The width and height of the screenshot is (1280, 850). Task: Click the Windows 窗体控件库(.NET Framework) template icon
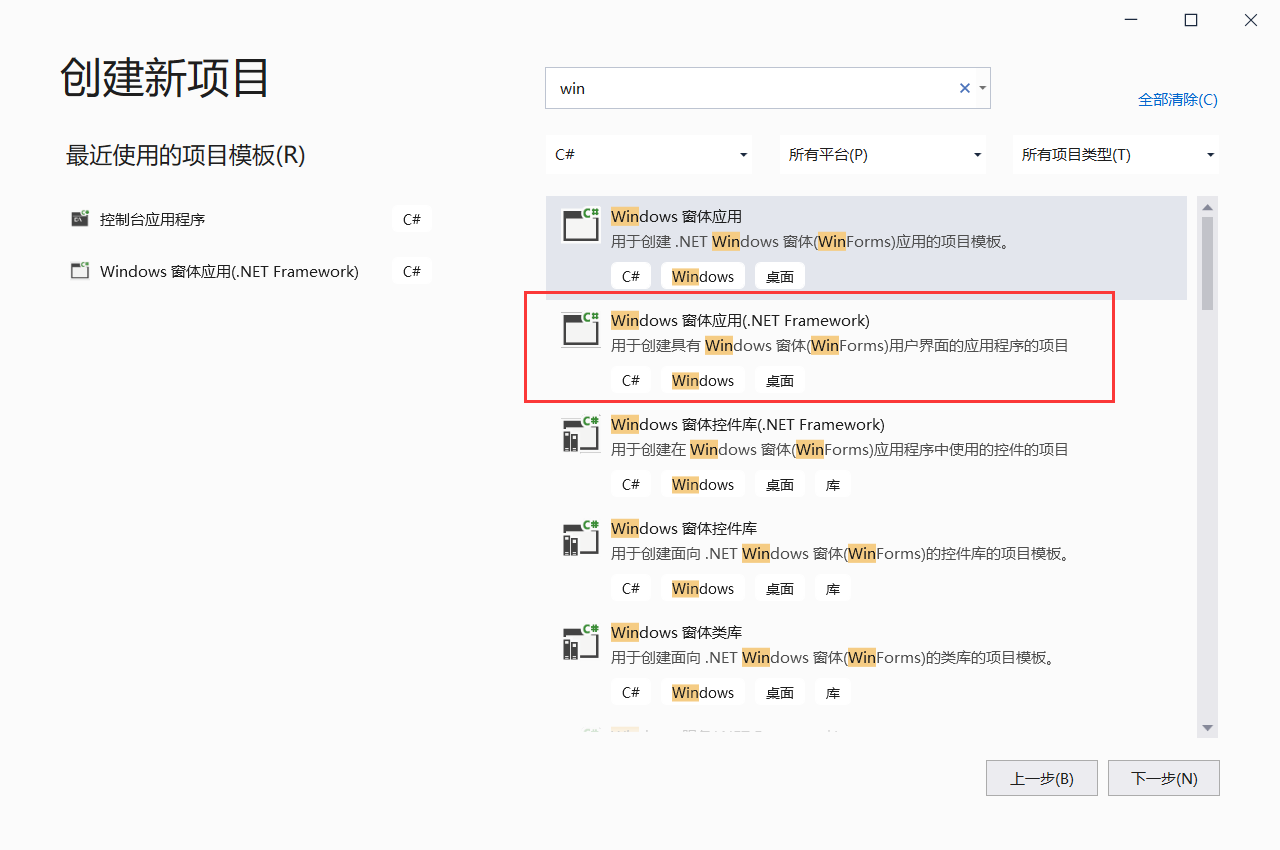[x=580, y=434]
